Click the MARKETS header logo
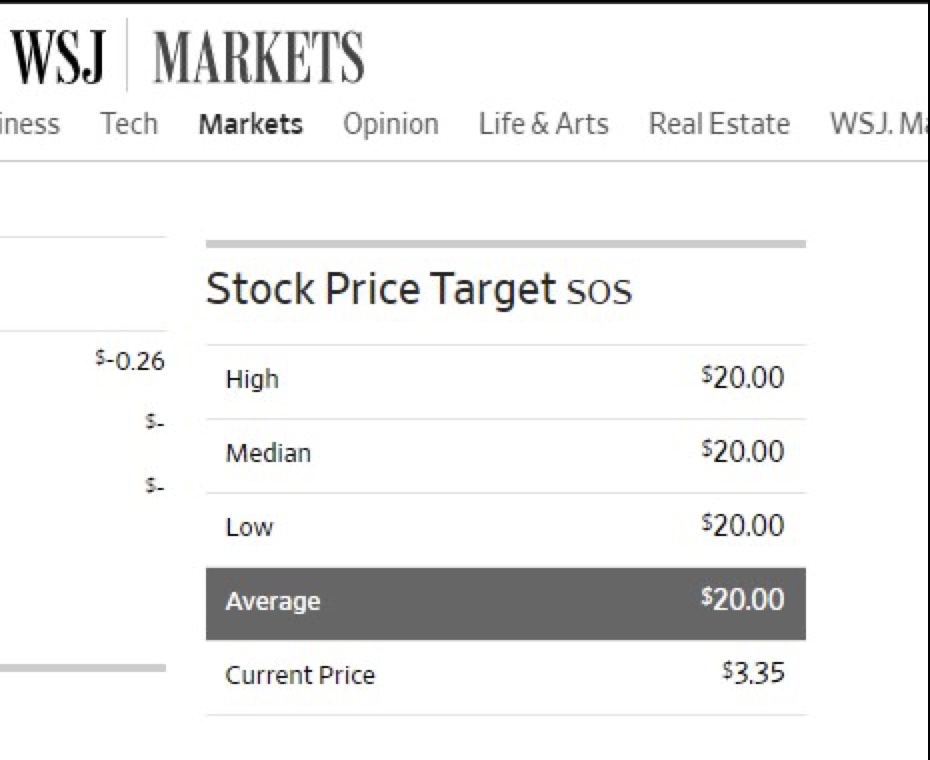930x760 pixels. [x=259, y=58]
